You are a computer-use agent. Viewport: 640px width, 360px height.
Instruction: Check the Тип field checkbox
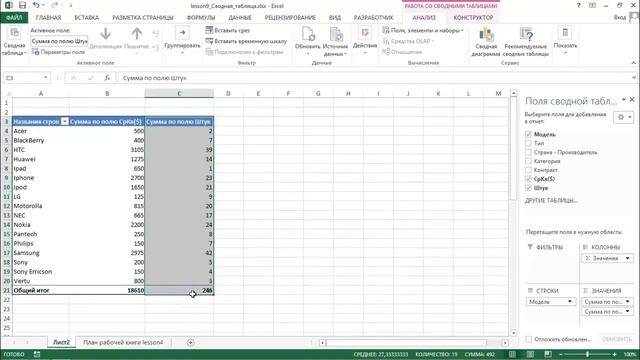[528, 143]
